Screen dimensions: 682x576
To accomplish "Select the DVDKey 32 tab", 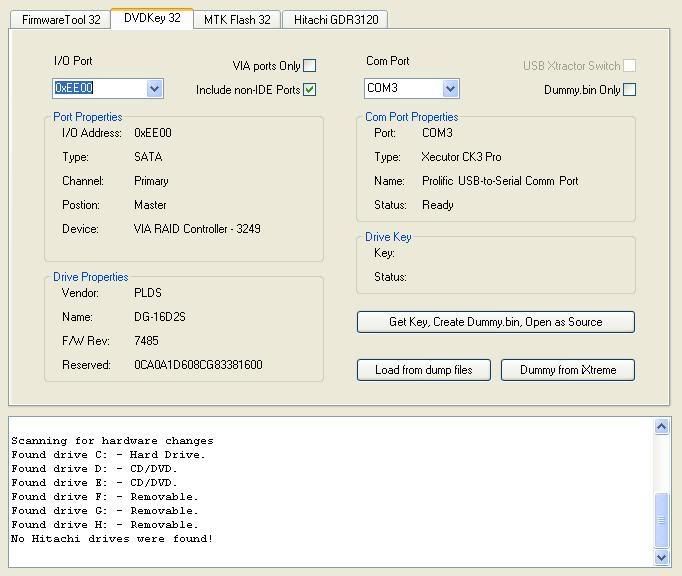I will point(152,18).
